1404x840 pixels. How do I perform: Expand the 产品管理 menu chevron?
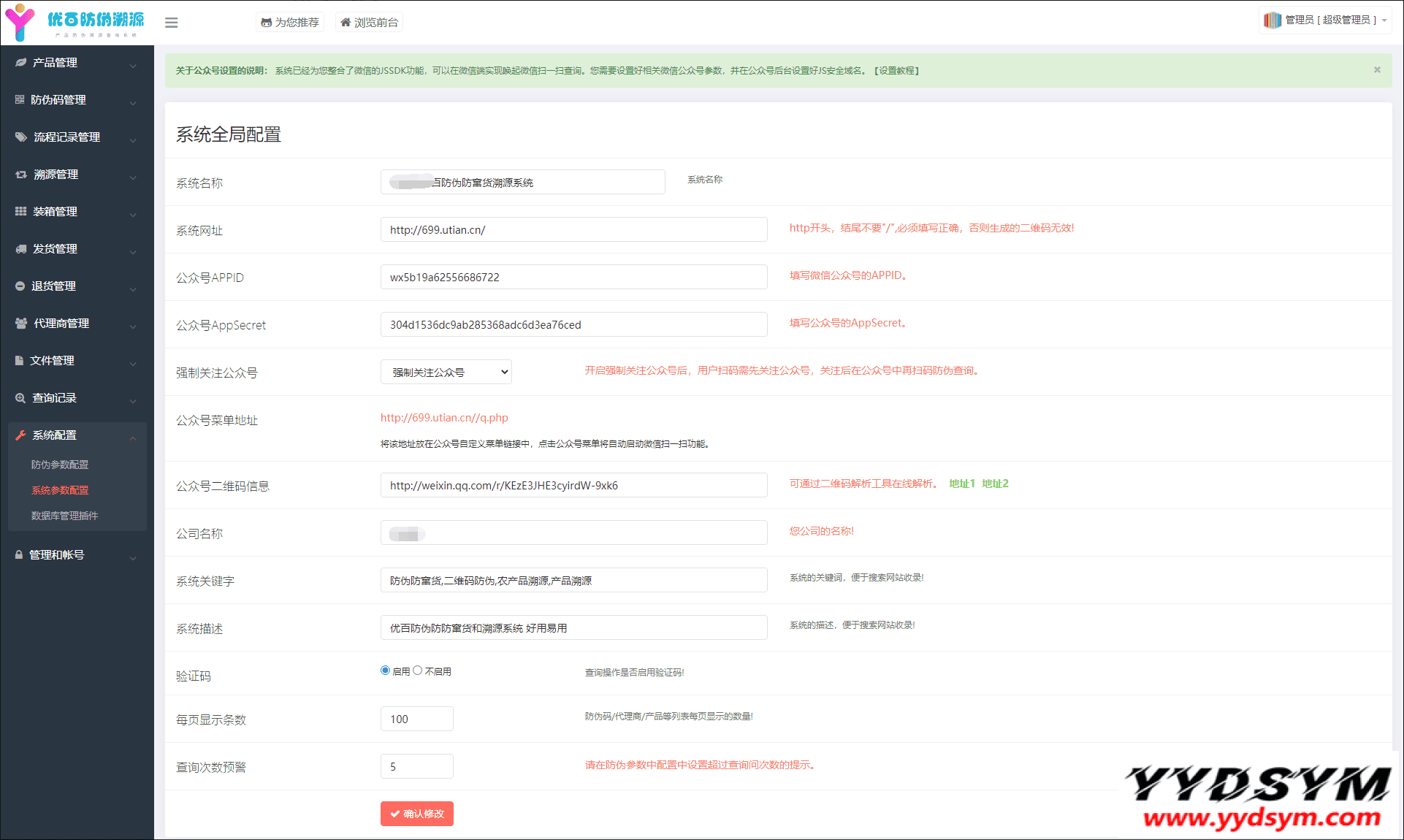(133, 66)
